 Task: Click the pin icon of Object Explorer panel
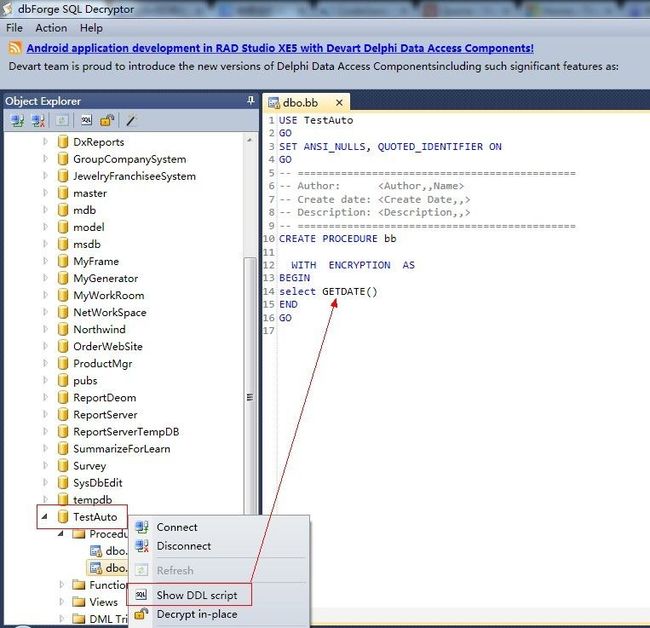(x=250, y=100)
